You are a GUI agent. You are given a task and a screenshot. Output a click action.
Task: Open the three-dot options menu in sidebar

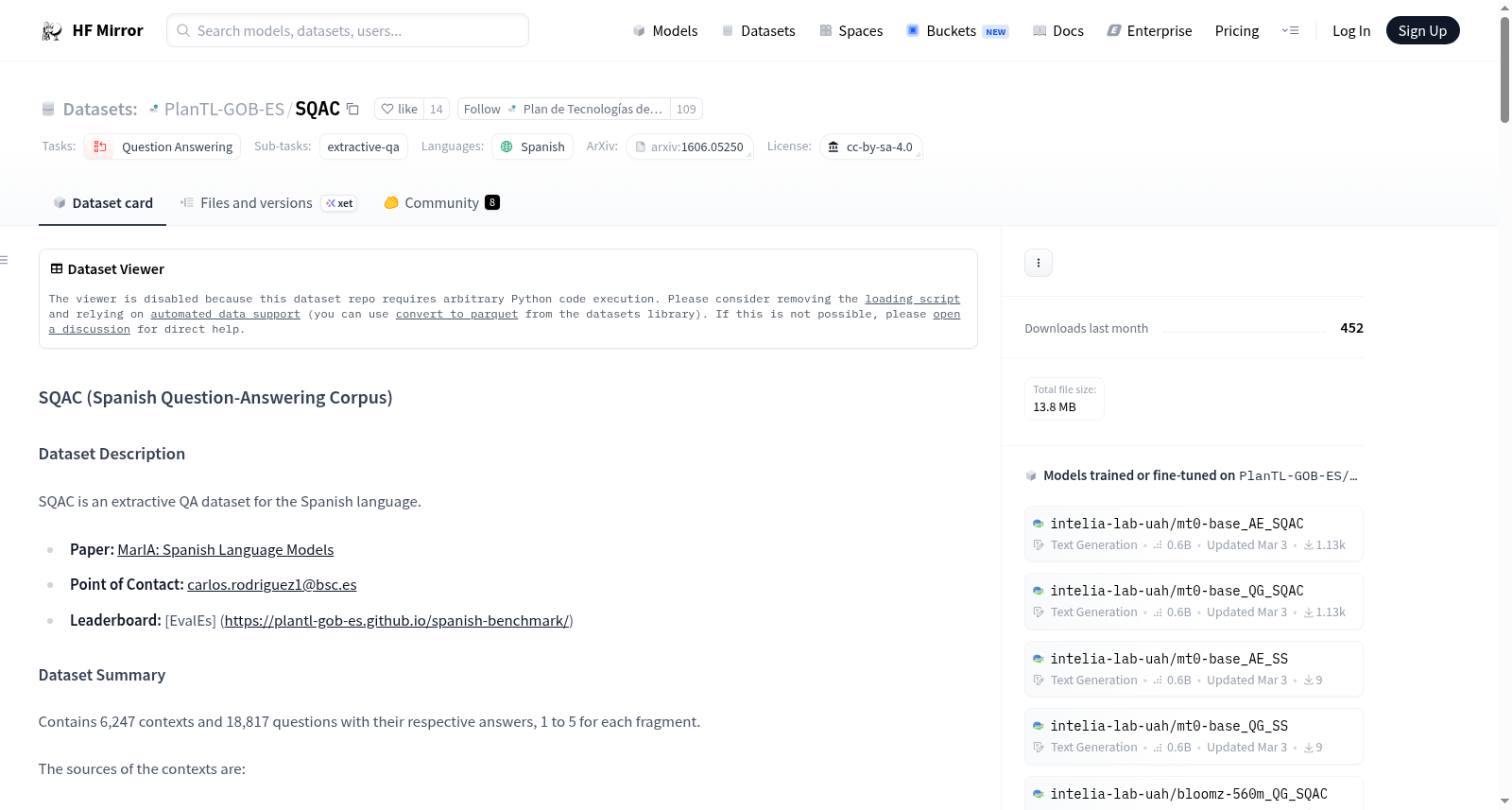(1039, 263)
